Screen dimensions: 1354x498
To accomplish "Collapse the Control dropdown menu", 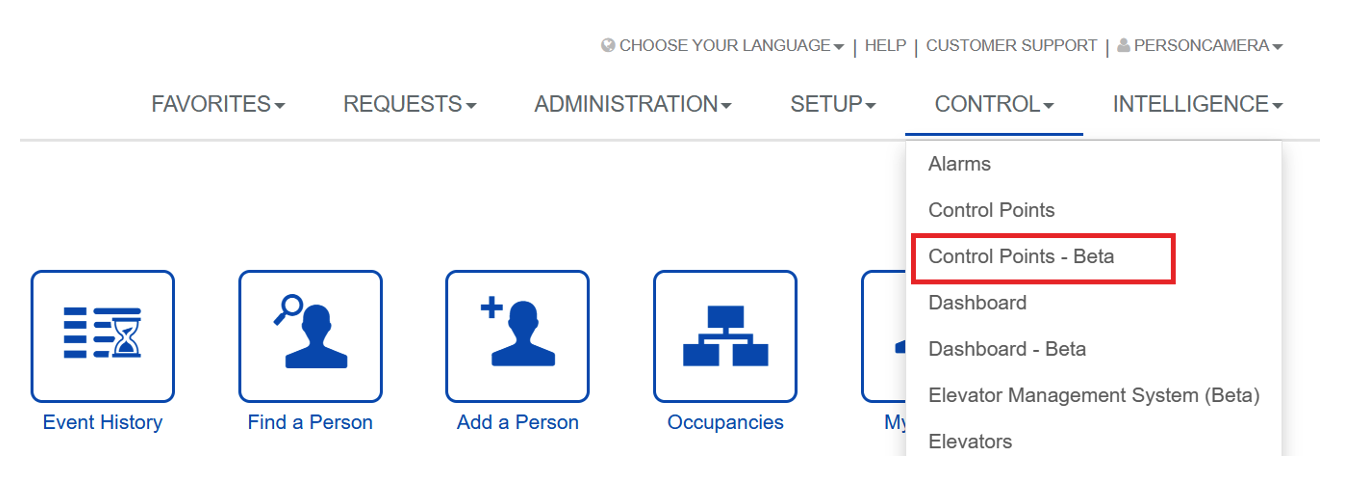I will coord(994,104).
